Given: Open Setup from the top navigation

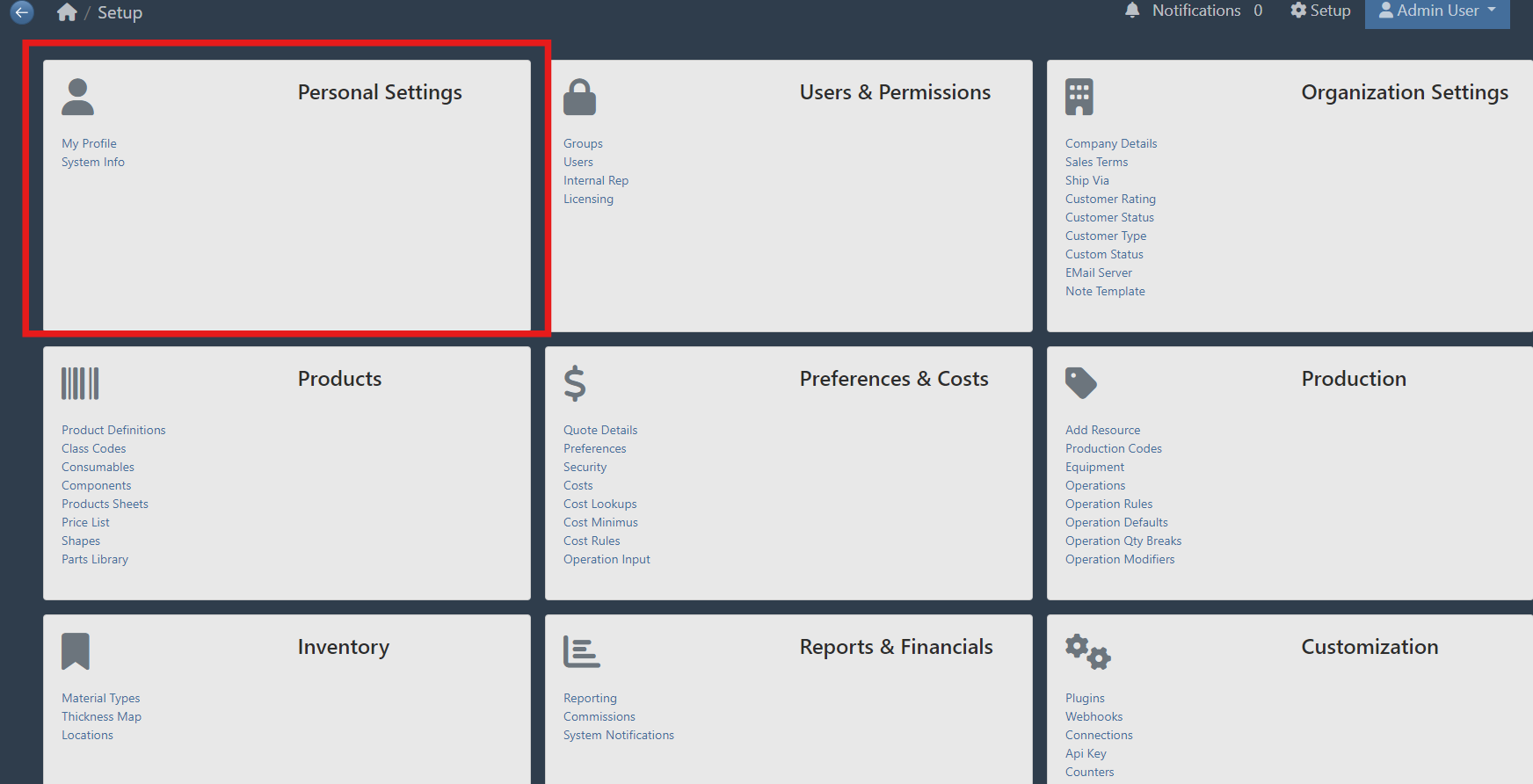Looking at the screenshot, I should pos(1320,11).
